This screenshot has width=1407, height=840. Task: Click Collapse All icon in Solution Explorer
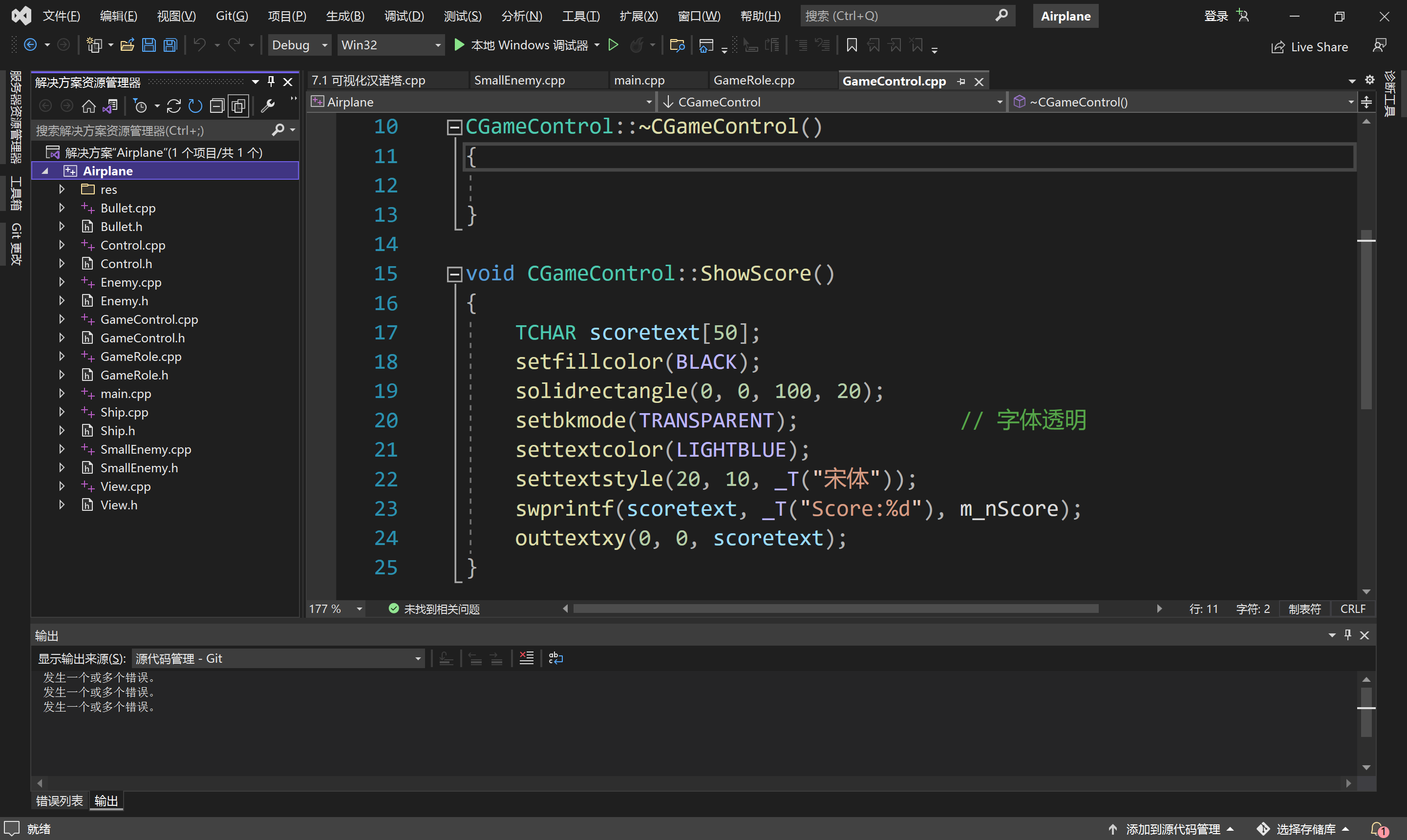[217, 106]
